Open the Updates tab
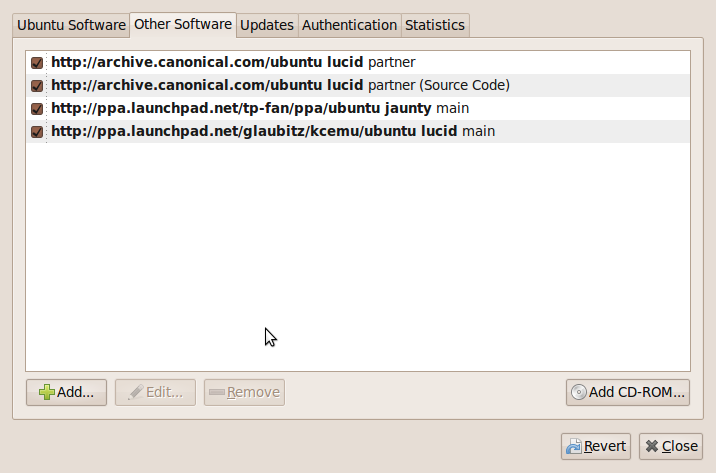This screenshot has height=473, width=716. pos(267,25)
